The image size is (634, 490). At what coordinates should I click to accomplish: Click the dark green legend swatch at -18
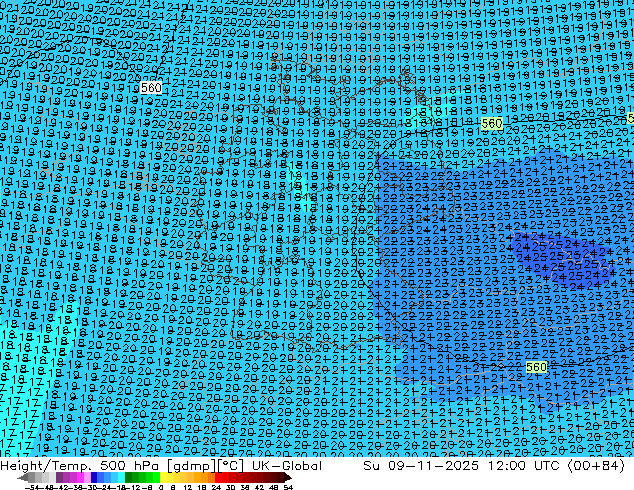pos(129,478)
